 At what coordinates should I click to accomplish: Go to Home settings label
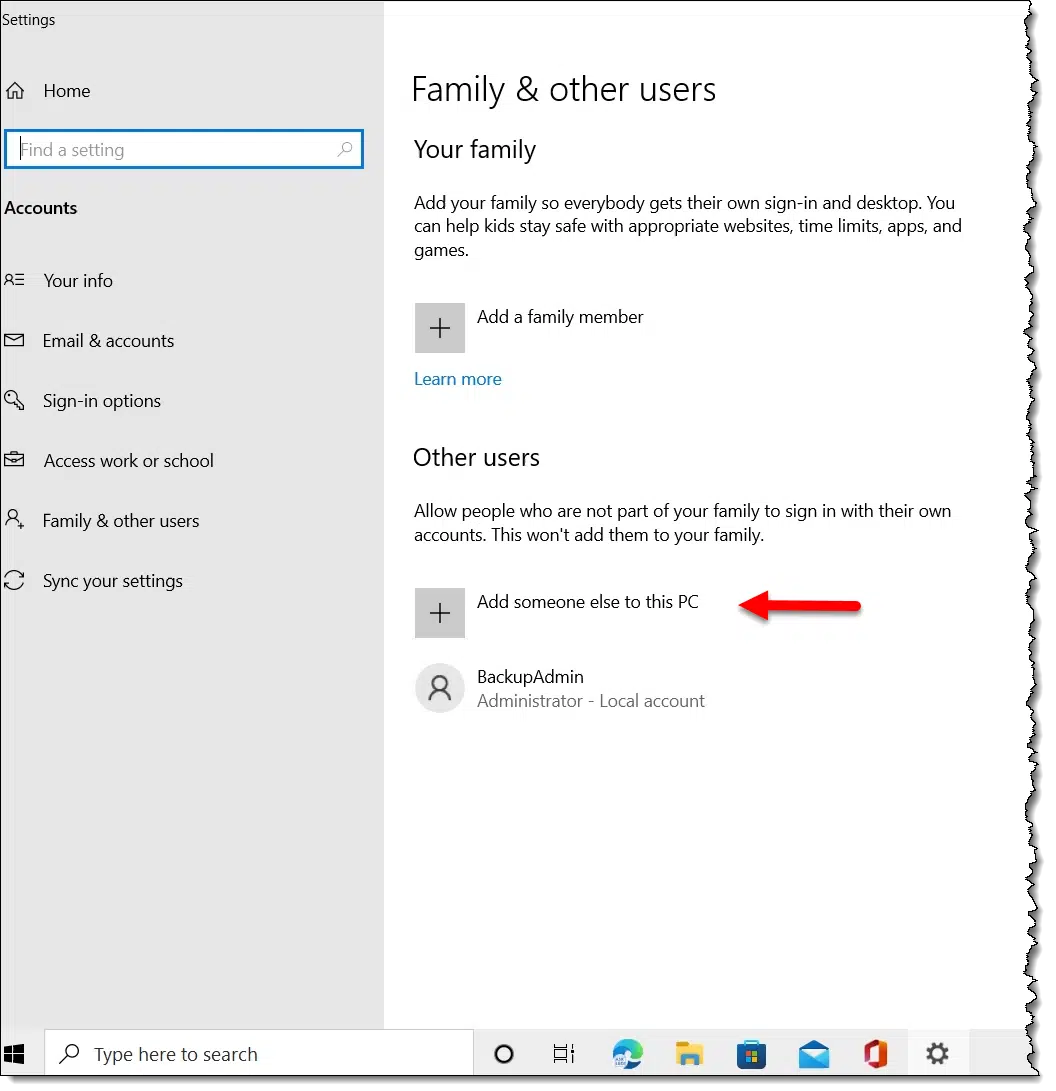click(x=67, y=91)
